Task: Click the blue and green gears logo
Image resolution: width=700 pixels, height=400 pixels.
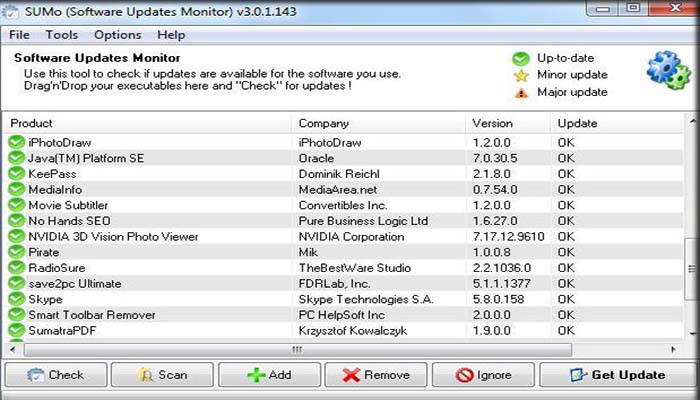Action: click(668, 70)
